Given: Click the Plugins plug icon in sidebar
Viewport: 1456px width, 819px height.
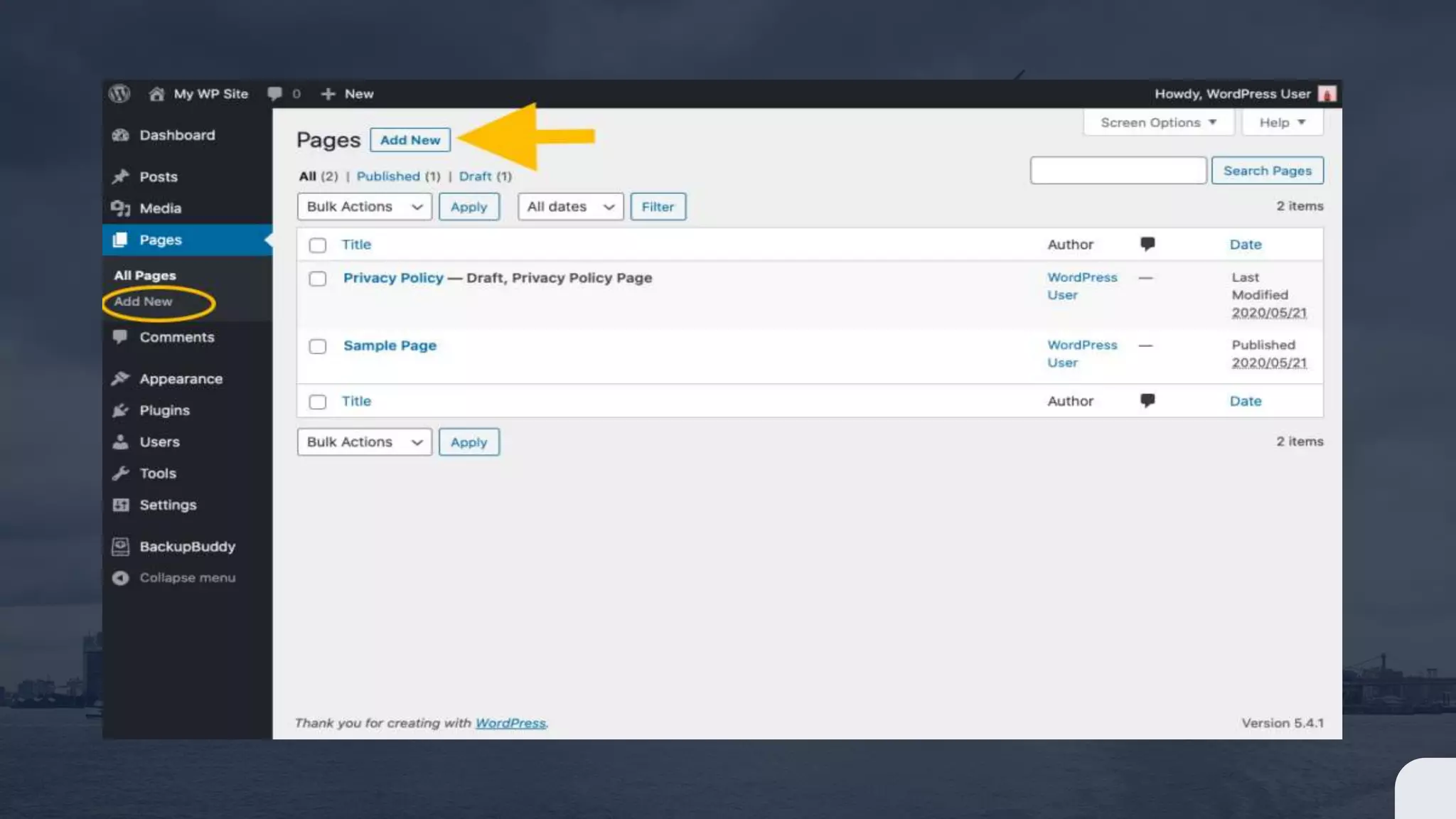Looking at the screenshot, I should (x=120, y=410).
